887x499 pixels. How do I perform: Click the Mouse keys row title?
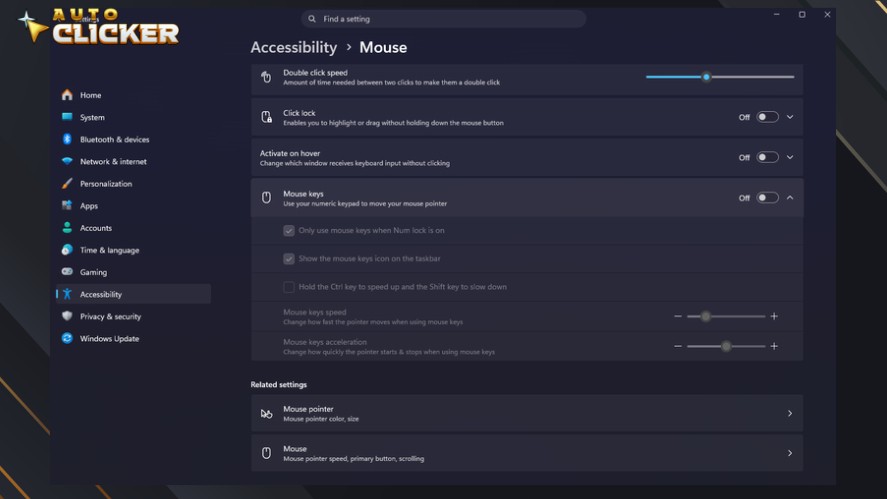(303, 193)
